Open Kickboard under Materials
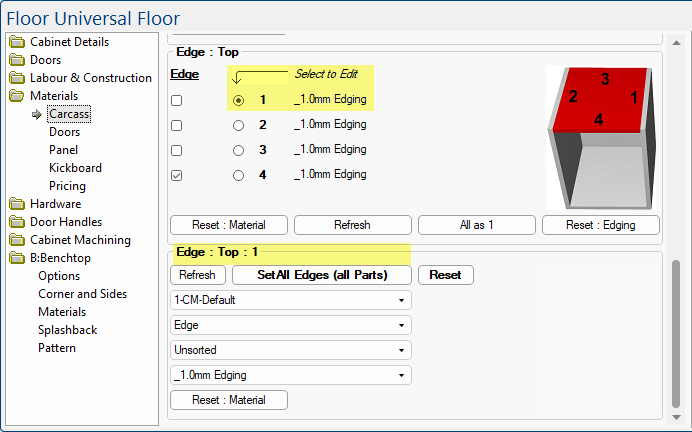Image resolution: width=692 pixels, height=432 pixels. (75, 168)
